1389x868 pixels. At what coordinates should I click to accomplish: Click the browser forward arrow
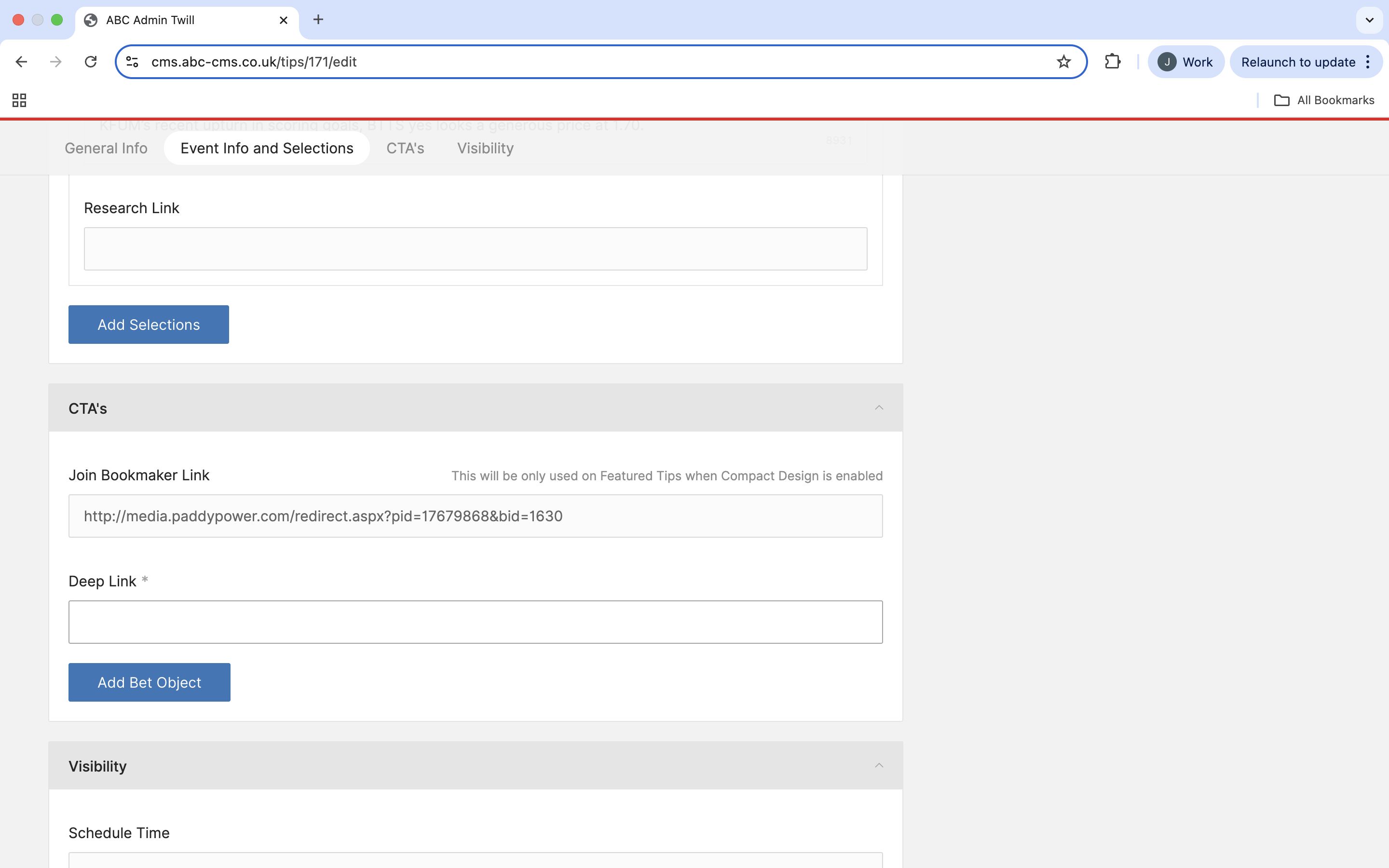pos(55,62)
